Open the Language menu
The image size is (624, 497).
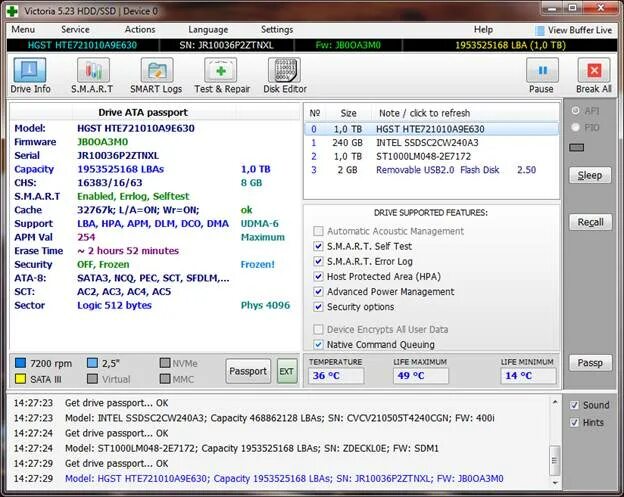(x=208, y=30)
